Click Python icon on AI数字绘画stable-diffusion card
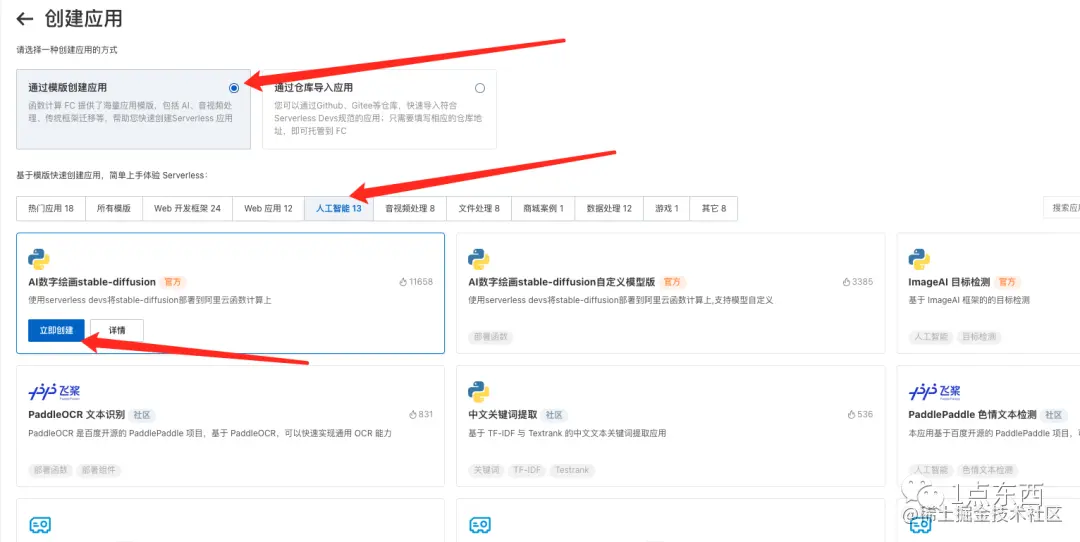 click(x=39, y=259)
